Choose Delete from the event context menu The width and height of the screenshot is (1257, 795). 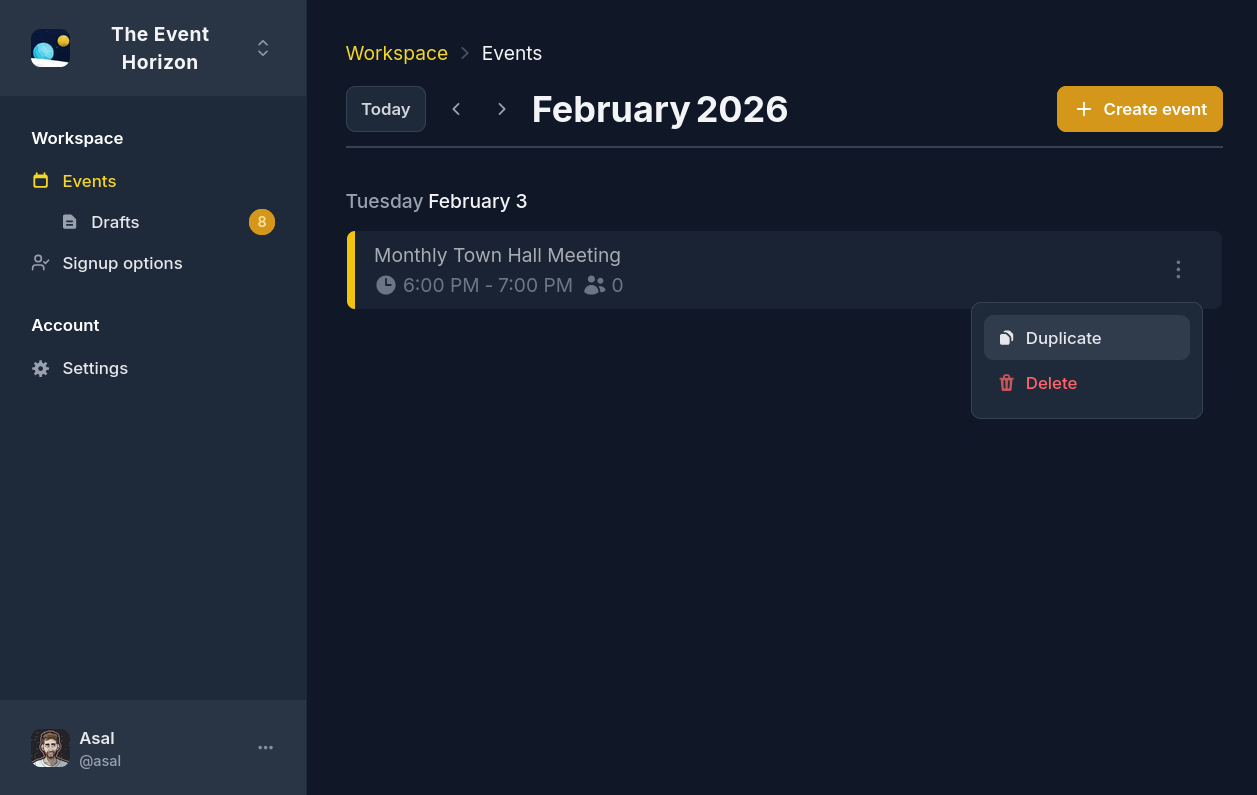1051,383
